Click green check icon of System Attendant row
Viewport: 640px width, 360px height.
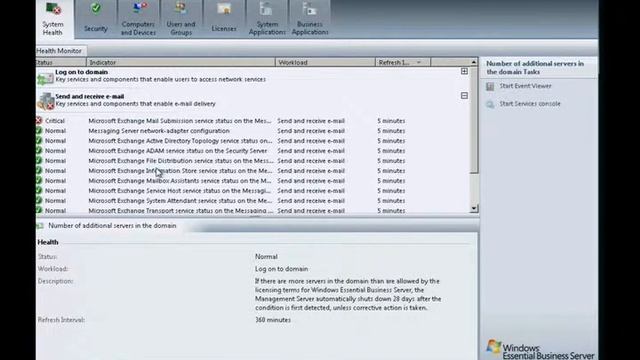39,200
